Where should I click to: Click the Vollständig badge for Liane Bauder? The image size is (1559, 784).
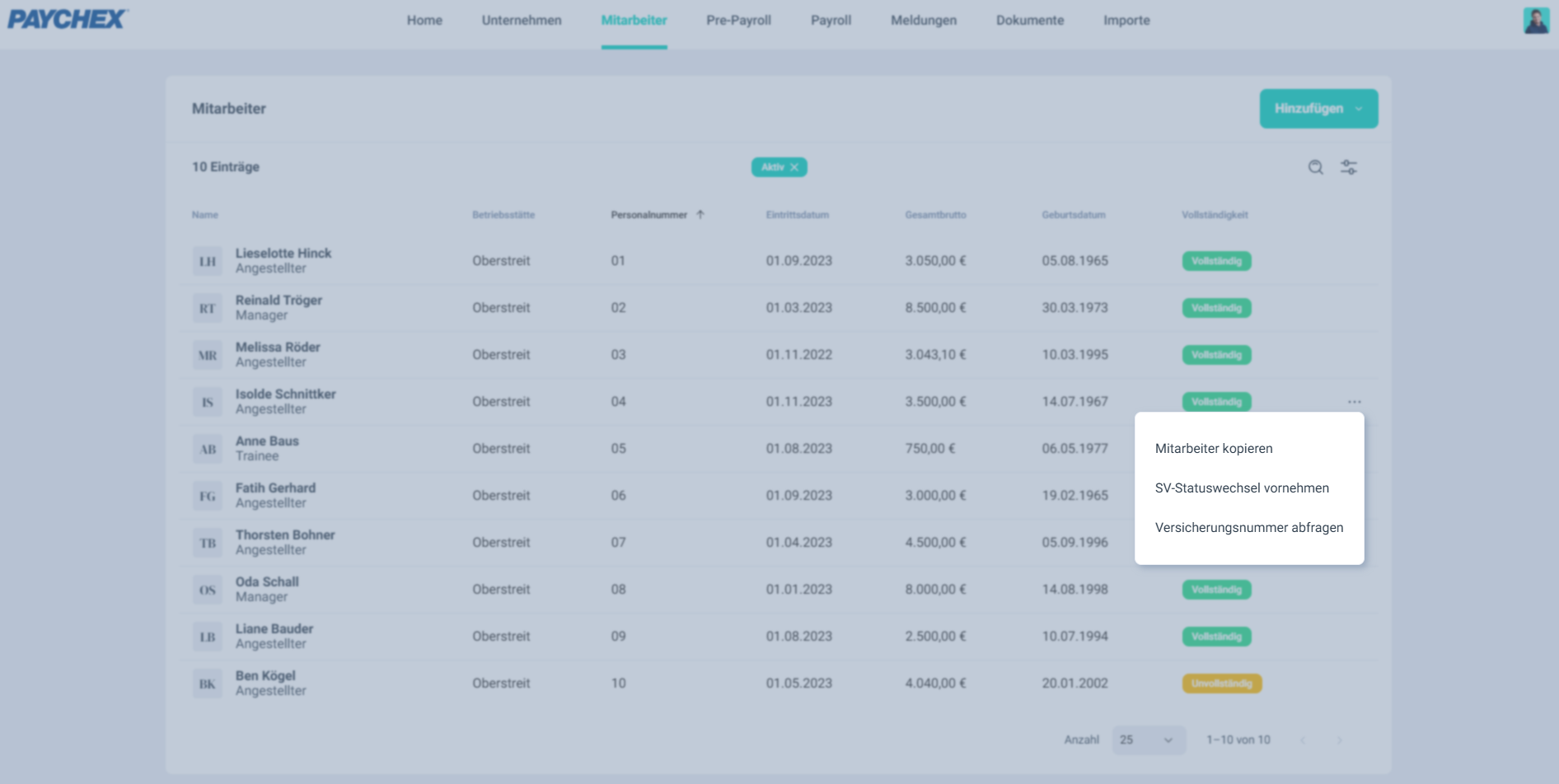point(1216,637)
